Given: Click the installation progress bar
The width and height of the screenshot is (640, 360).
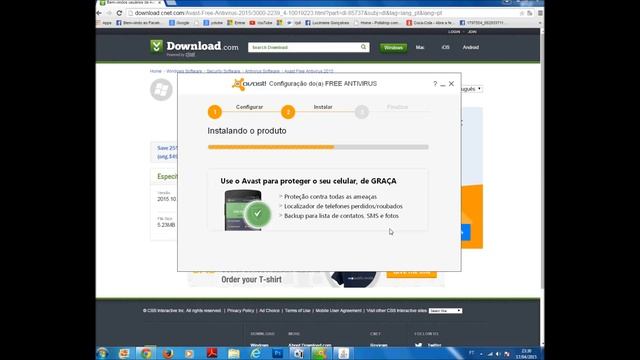Looking at the screenshot, I should pyautogui.click(x=318, y=147).
